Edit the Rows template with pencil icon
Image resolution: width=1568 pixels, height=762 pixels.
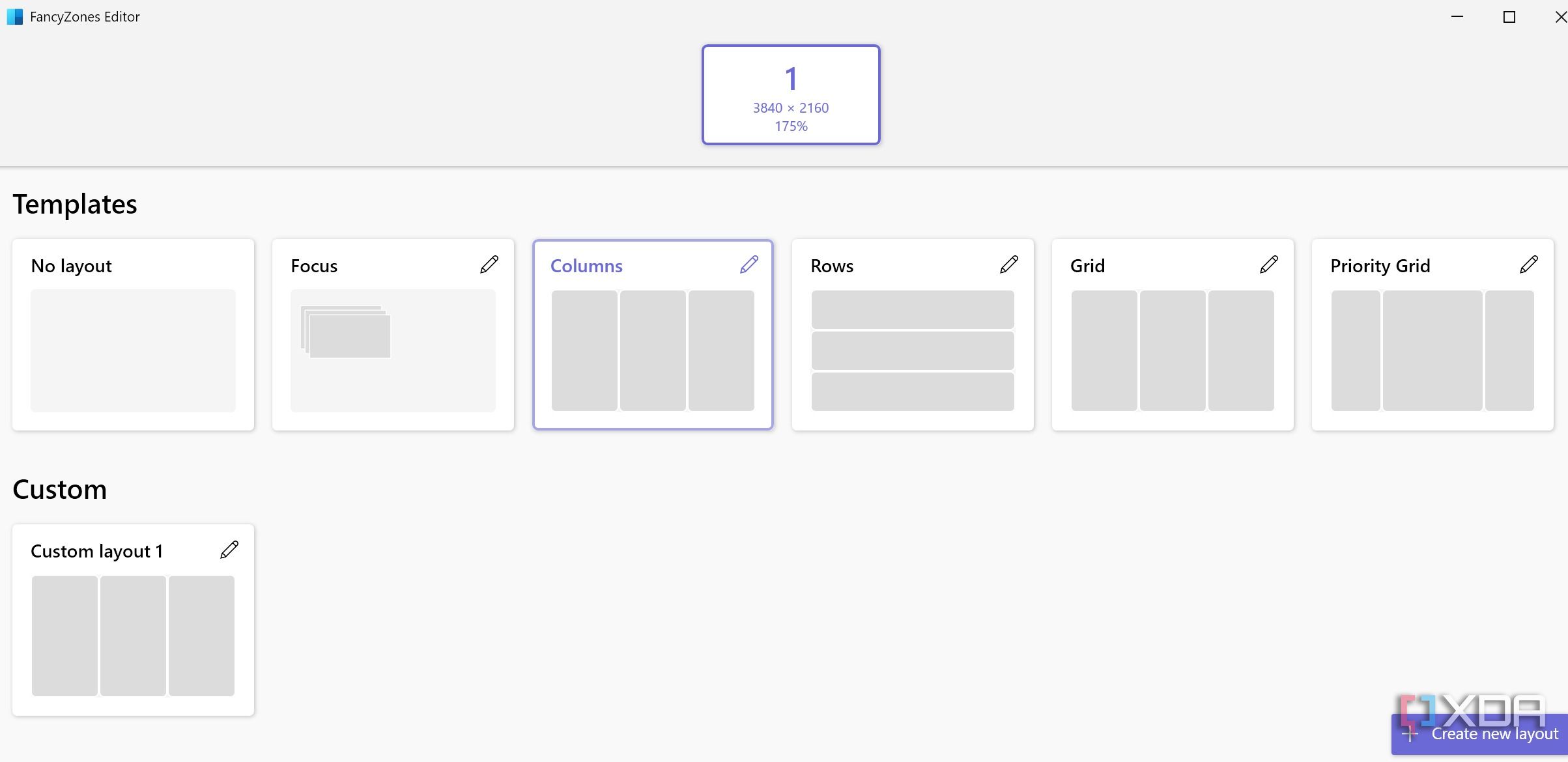pyautogui.click(x=1009, y=264)
